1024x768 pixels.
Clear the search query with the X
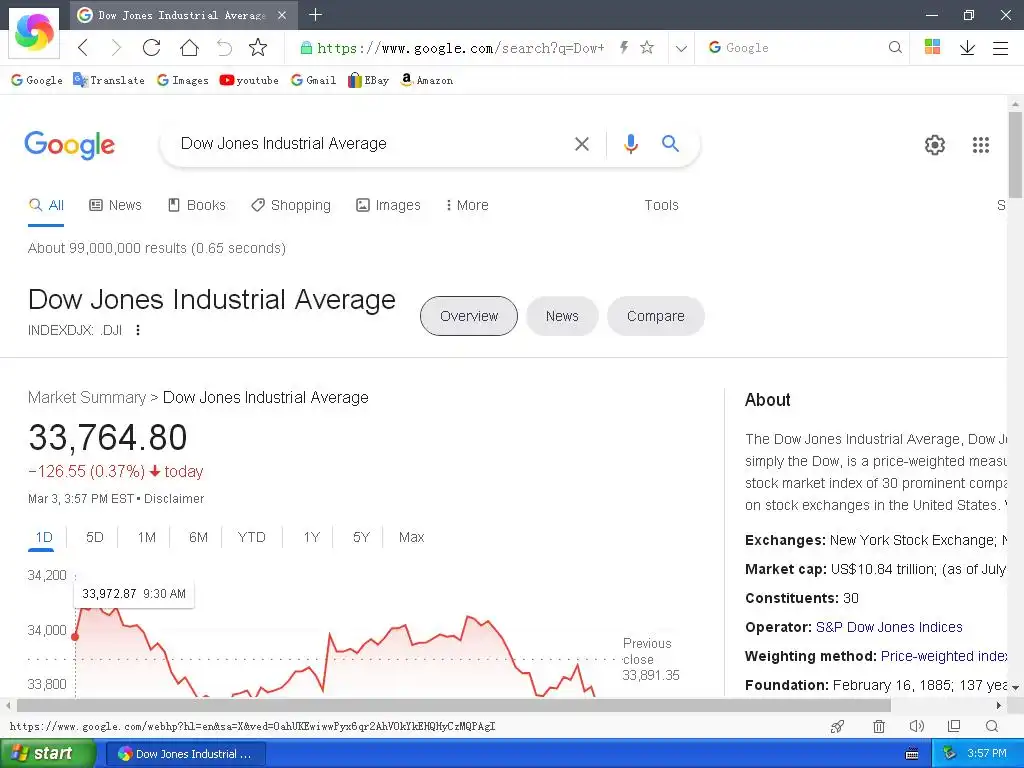(x=582, y=144)
